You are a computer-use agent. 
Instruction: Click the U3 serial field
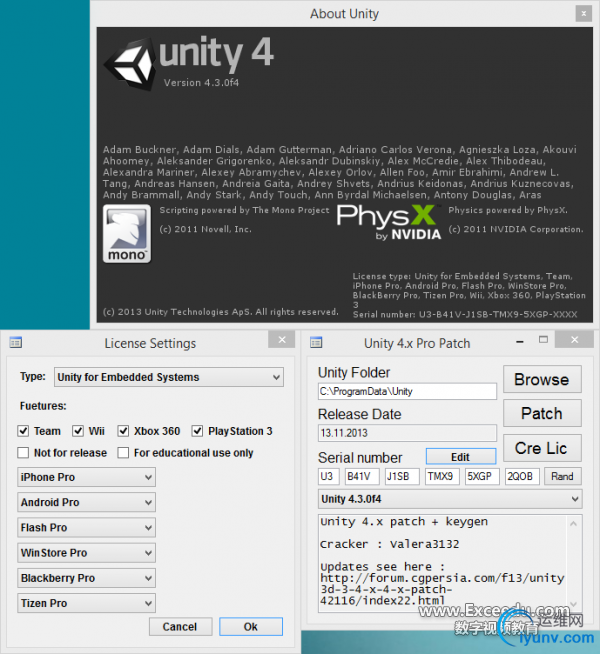329,476
